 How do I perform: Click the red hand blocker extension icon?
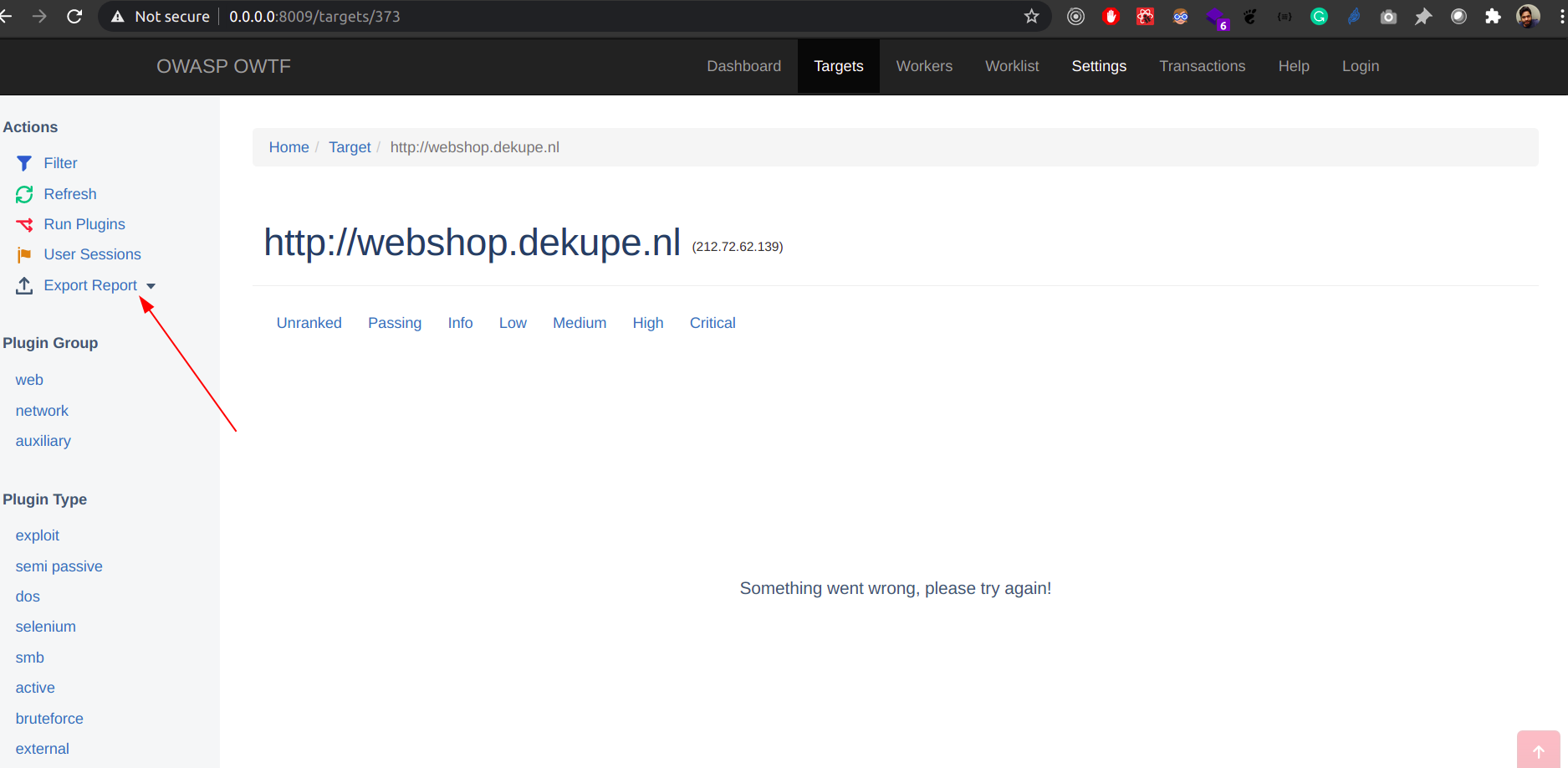click(x=1111, y=17)
